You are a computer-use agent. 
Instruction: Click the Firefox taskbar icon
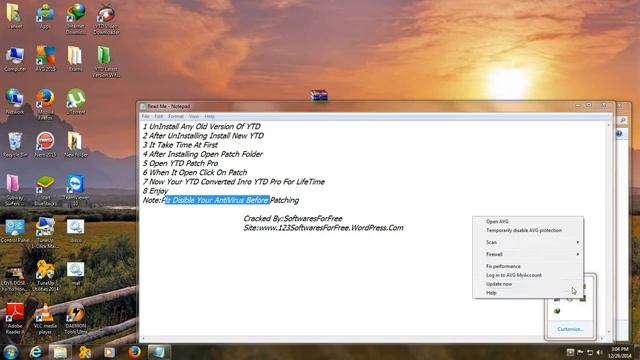click(134, 352)
